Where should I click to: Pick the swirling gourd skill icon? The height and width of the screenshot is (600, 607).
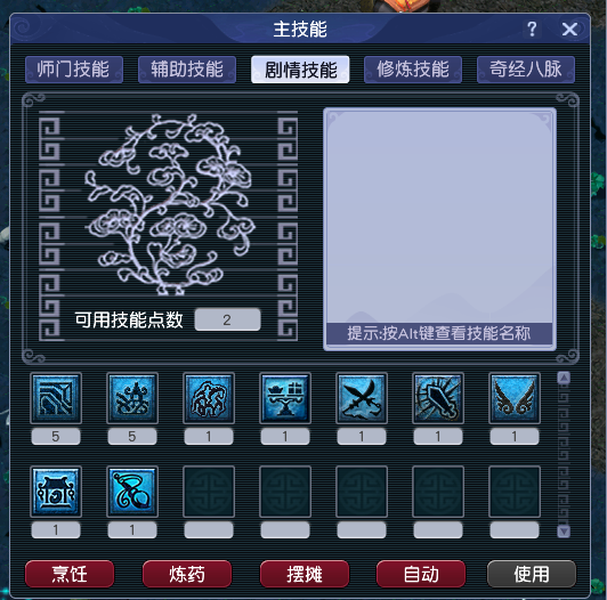[x=132, y=492]
